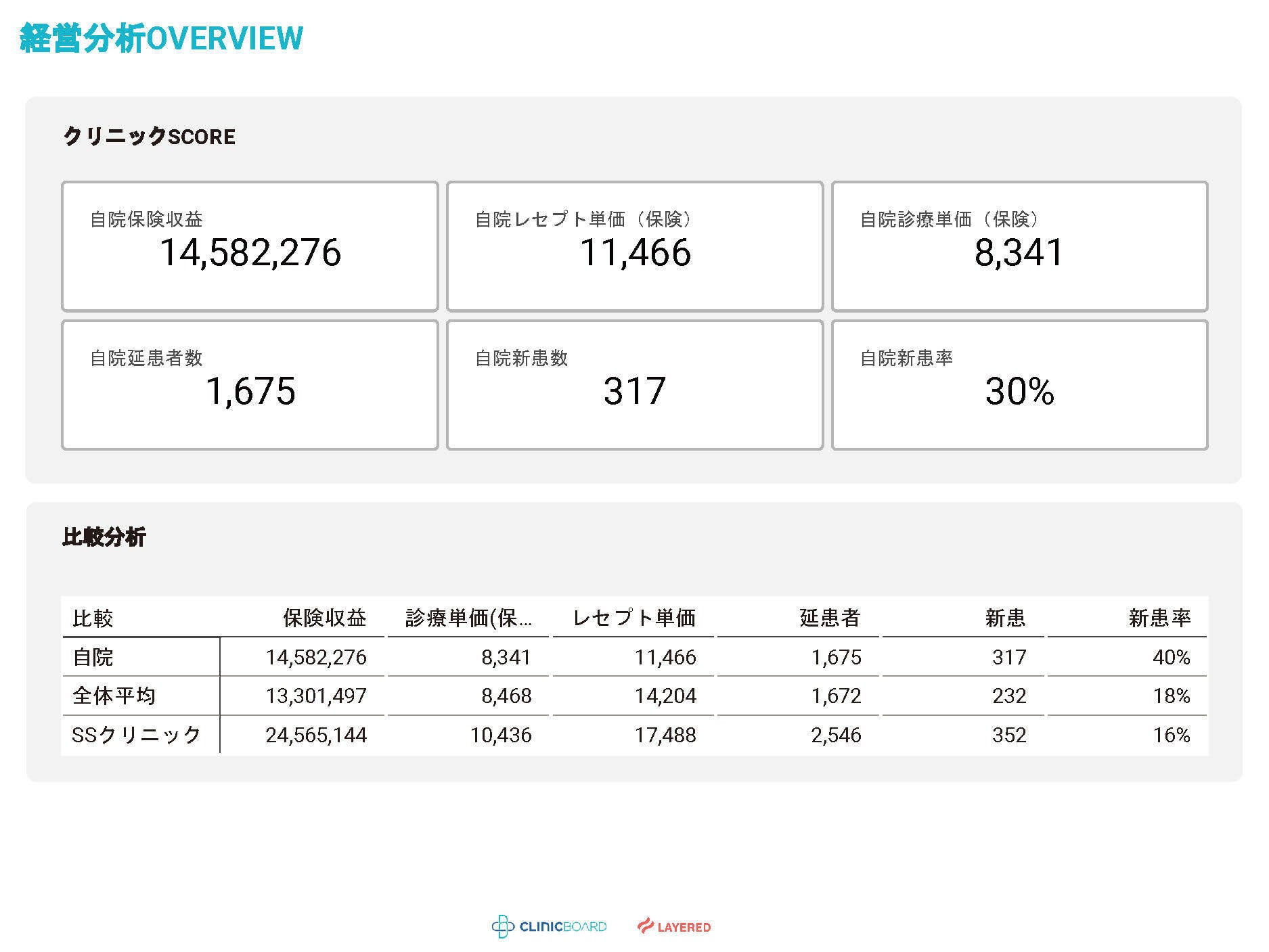Image resolution: width=1269 pixels, height=952 pixels.
Task: Select the 自院延患者数 value 1,675 in score card
Action: click(x=250, y=392)
